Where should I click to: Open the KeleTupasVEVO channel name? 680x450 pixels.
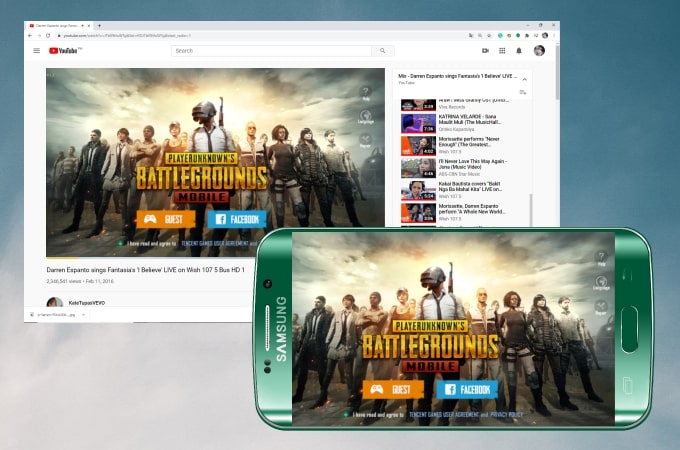(x=87, y=303)
